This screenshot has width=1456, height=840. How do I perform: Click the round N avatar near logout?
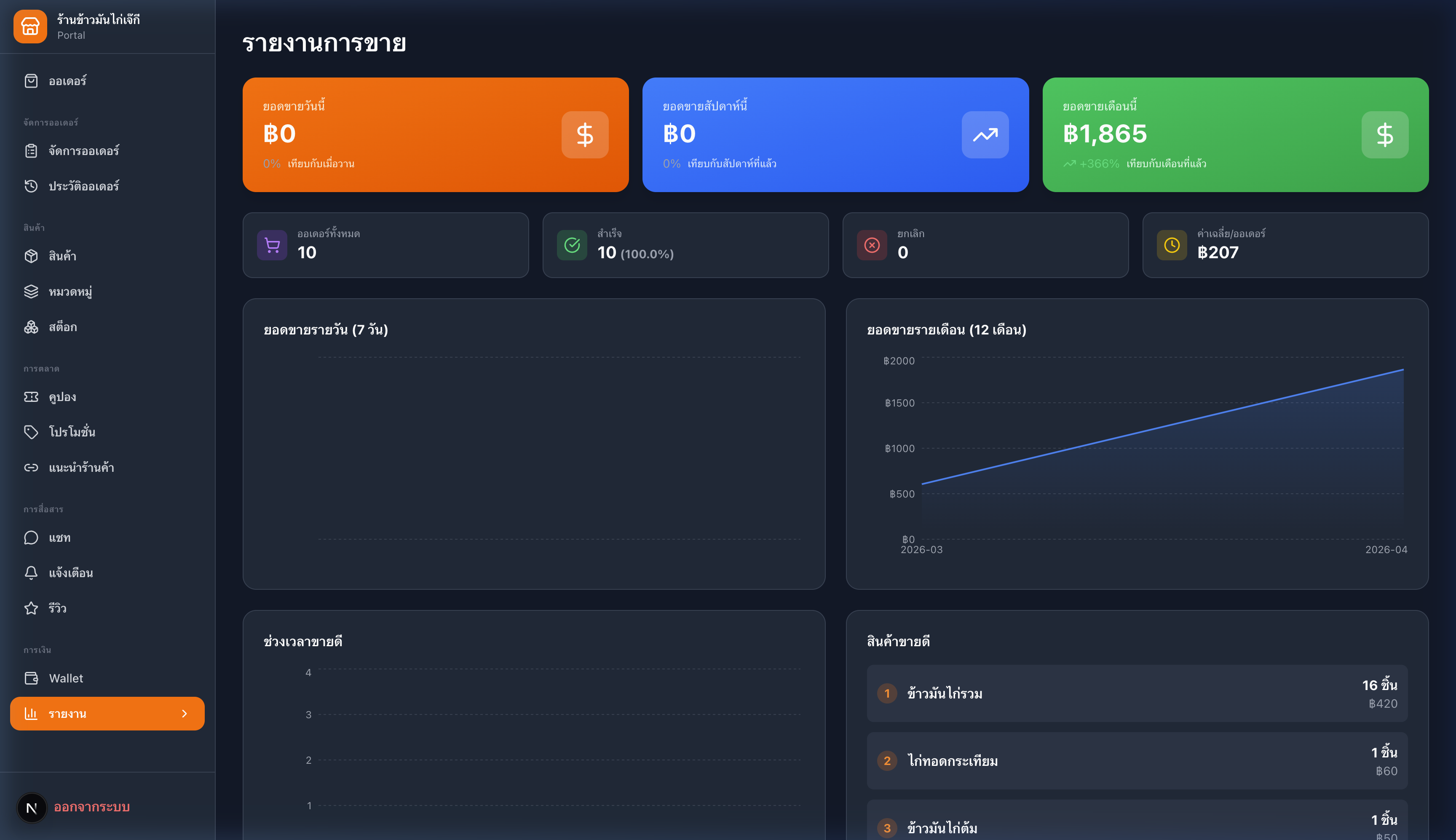click(x=32, y=808)
